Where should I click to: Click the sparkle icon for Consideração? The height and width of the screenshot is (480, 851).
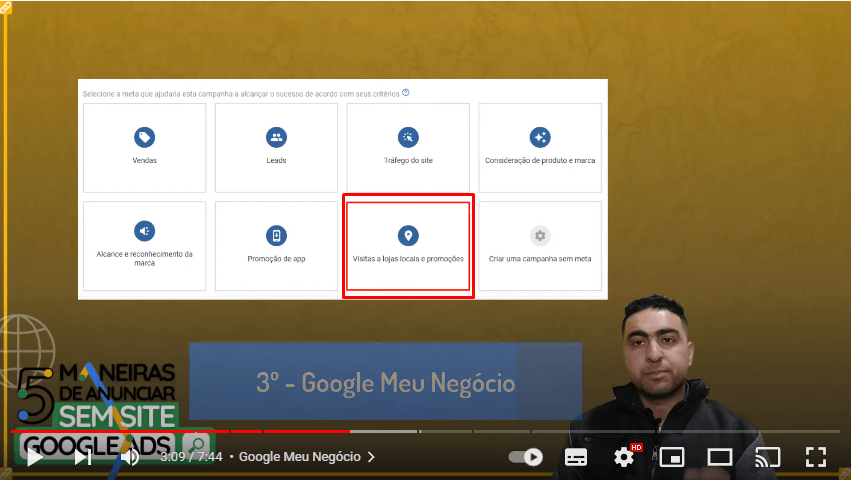[x=540, y=137]
